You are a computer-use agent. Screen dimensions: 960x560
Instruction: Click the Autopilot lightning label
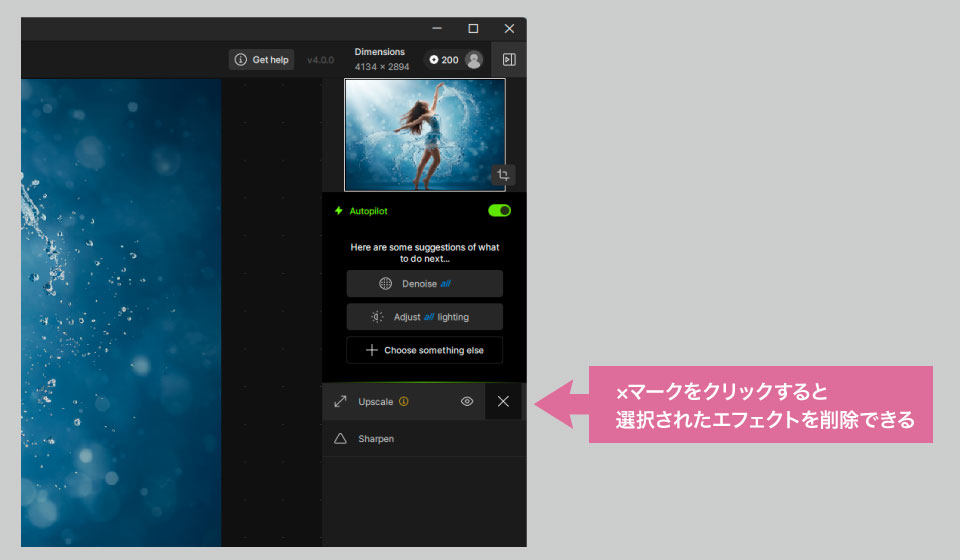[361, 211]
